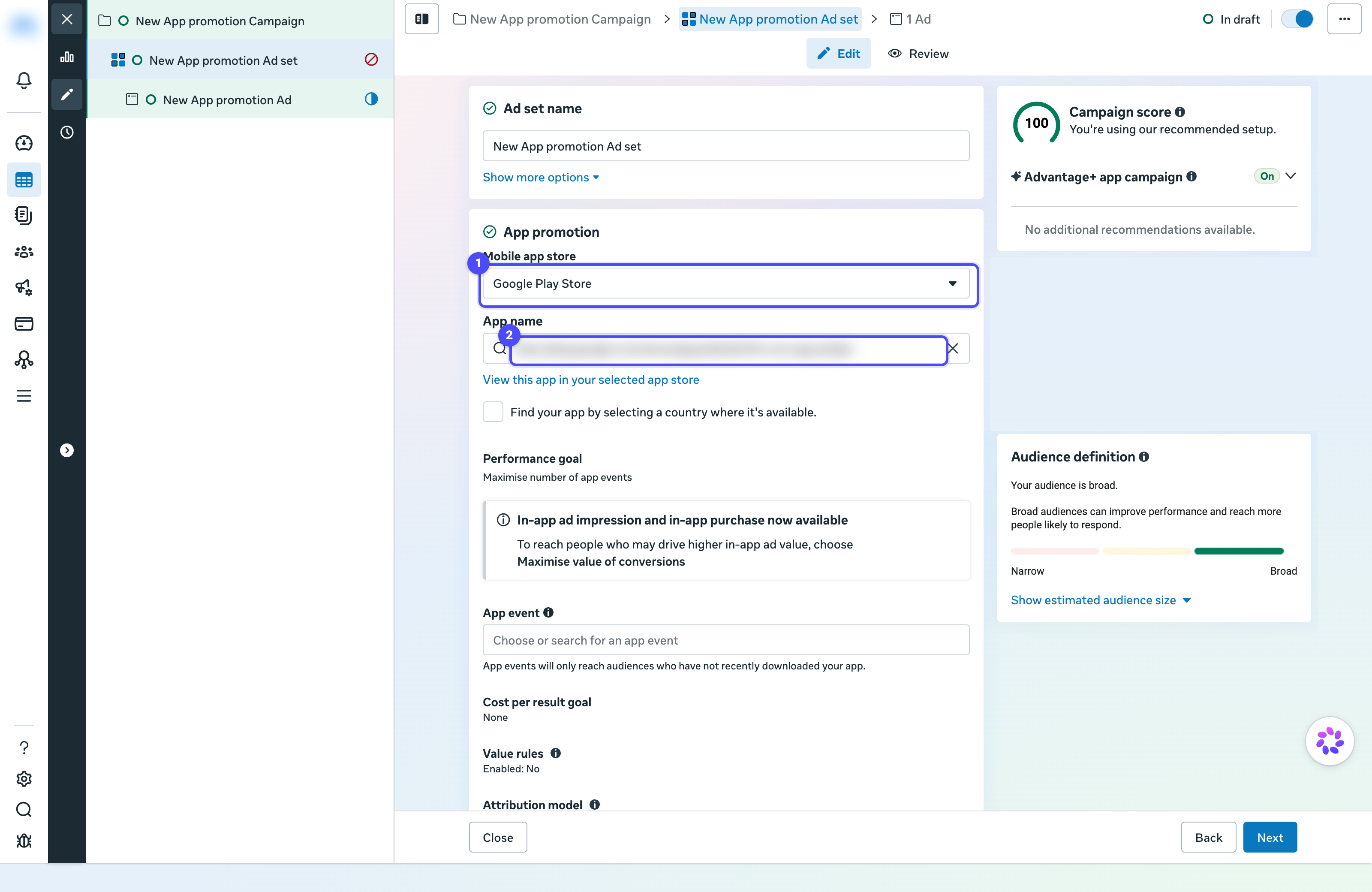Click the error icon on Ad set row
This screenshot has width=1372, height=892.
[x=371, y=59]
